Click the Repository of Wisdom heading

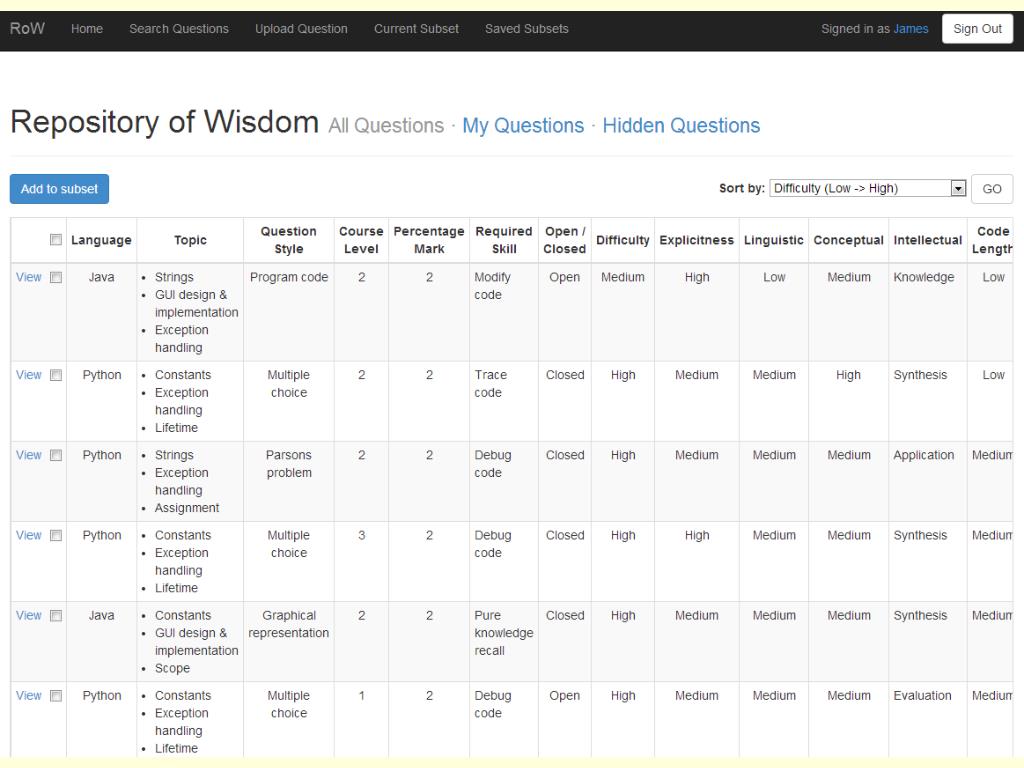165,122
